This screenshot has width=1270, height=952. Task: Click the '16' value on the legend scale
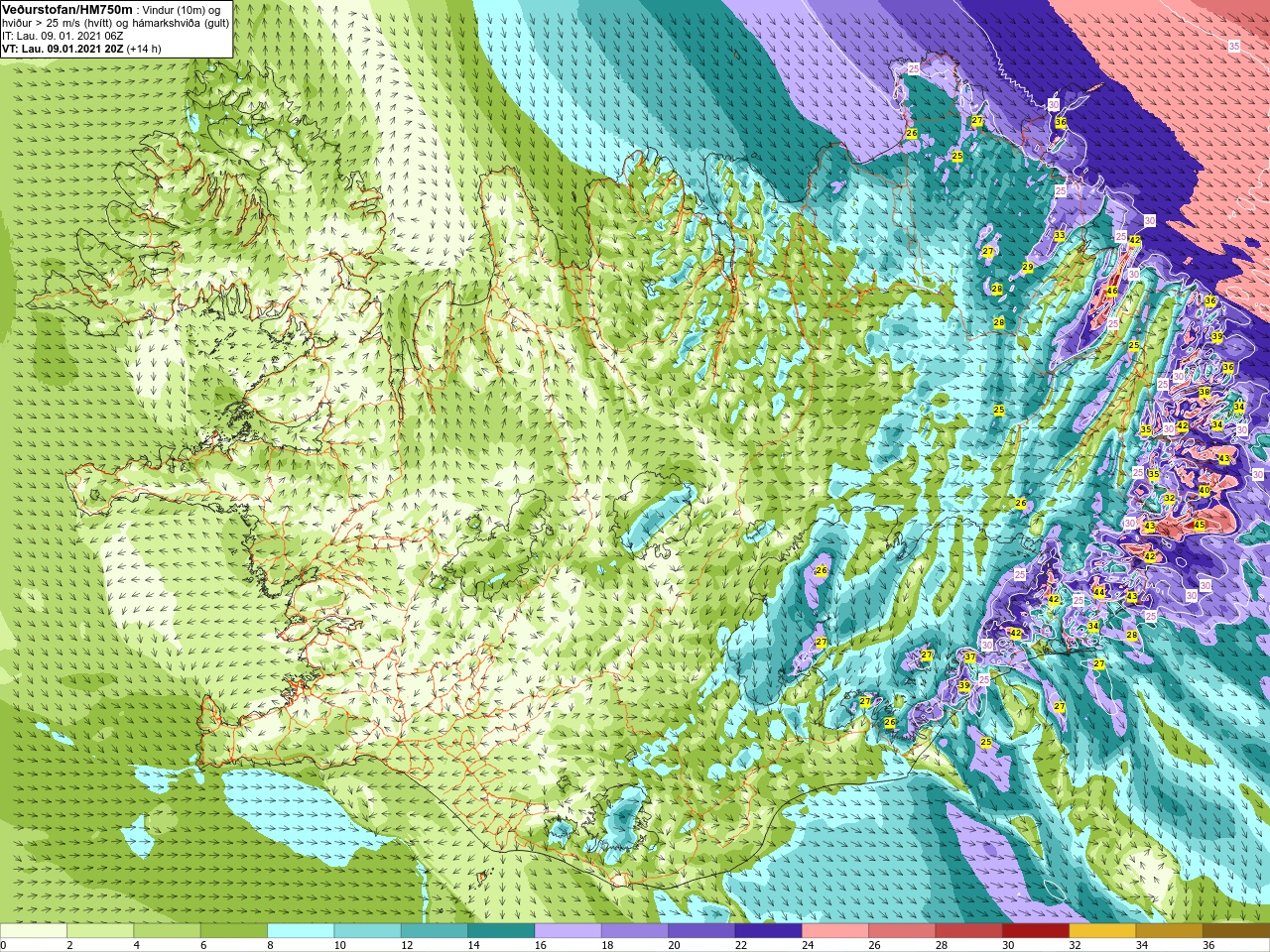coord(541,945)
